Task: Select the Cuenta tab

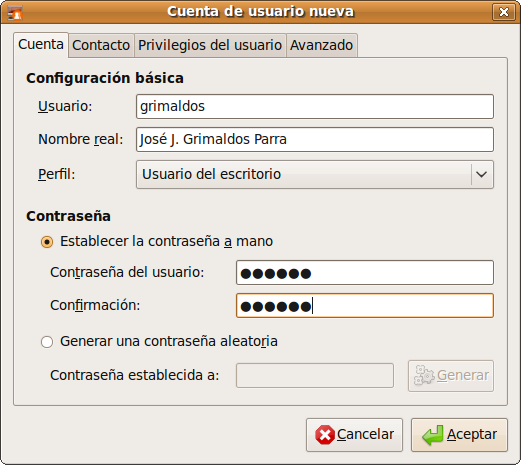Action: (41, 45)
